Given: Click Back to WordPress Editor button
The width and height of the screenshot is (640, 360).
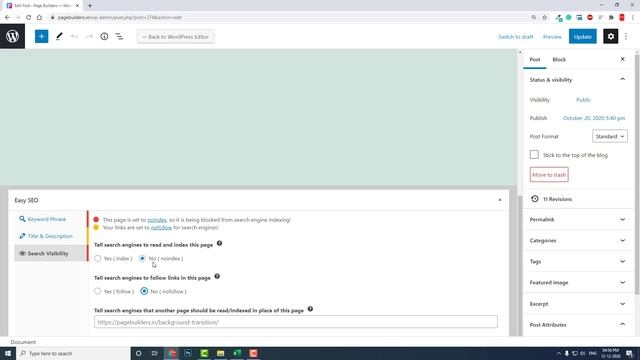Looking at the screenshot, I should coord(176,37).
